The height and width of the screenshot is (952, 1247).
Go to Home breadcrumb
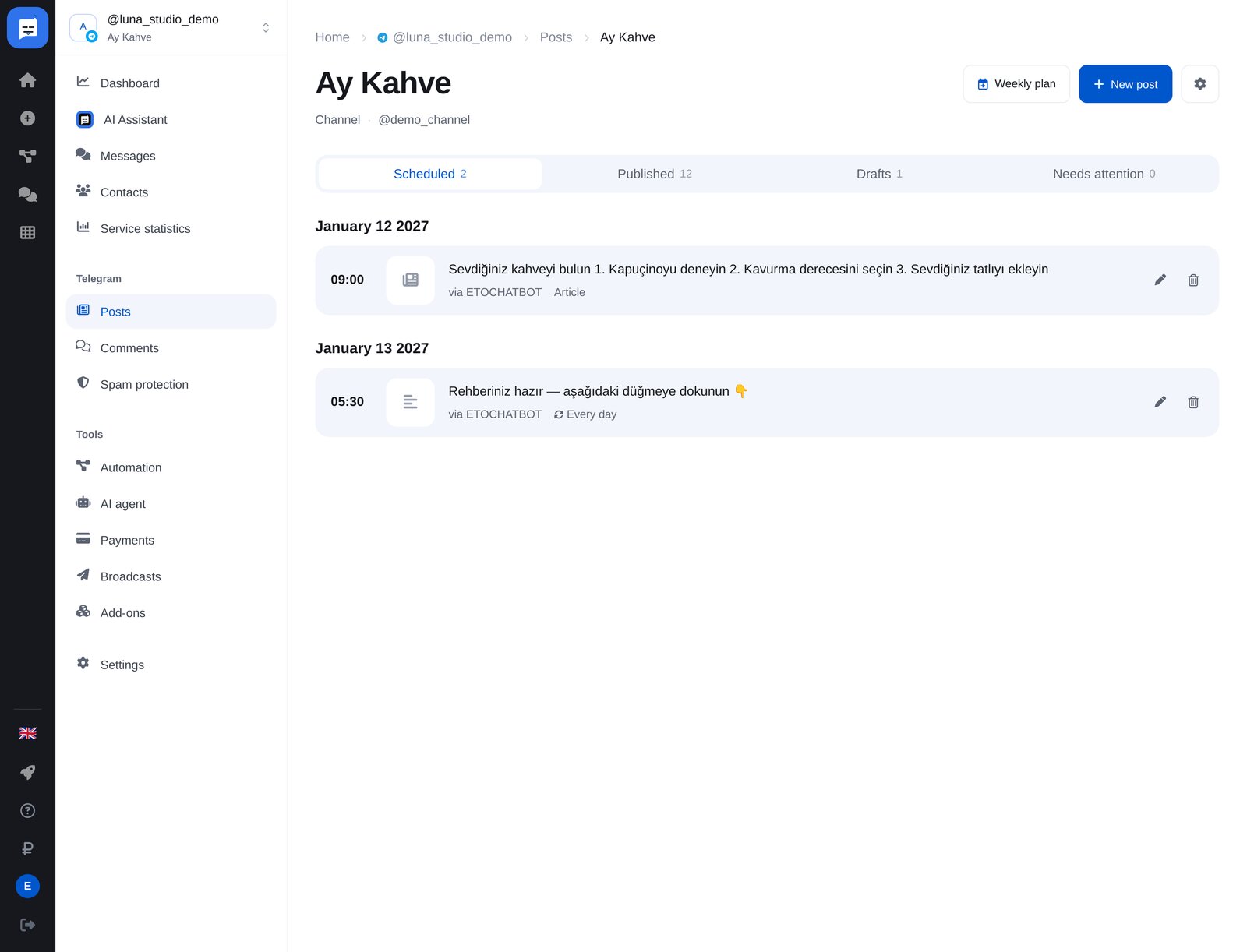pos(332,37)
